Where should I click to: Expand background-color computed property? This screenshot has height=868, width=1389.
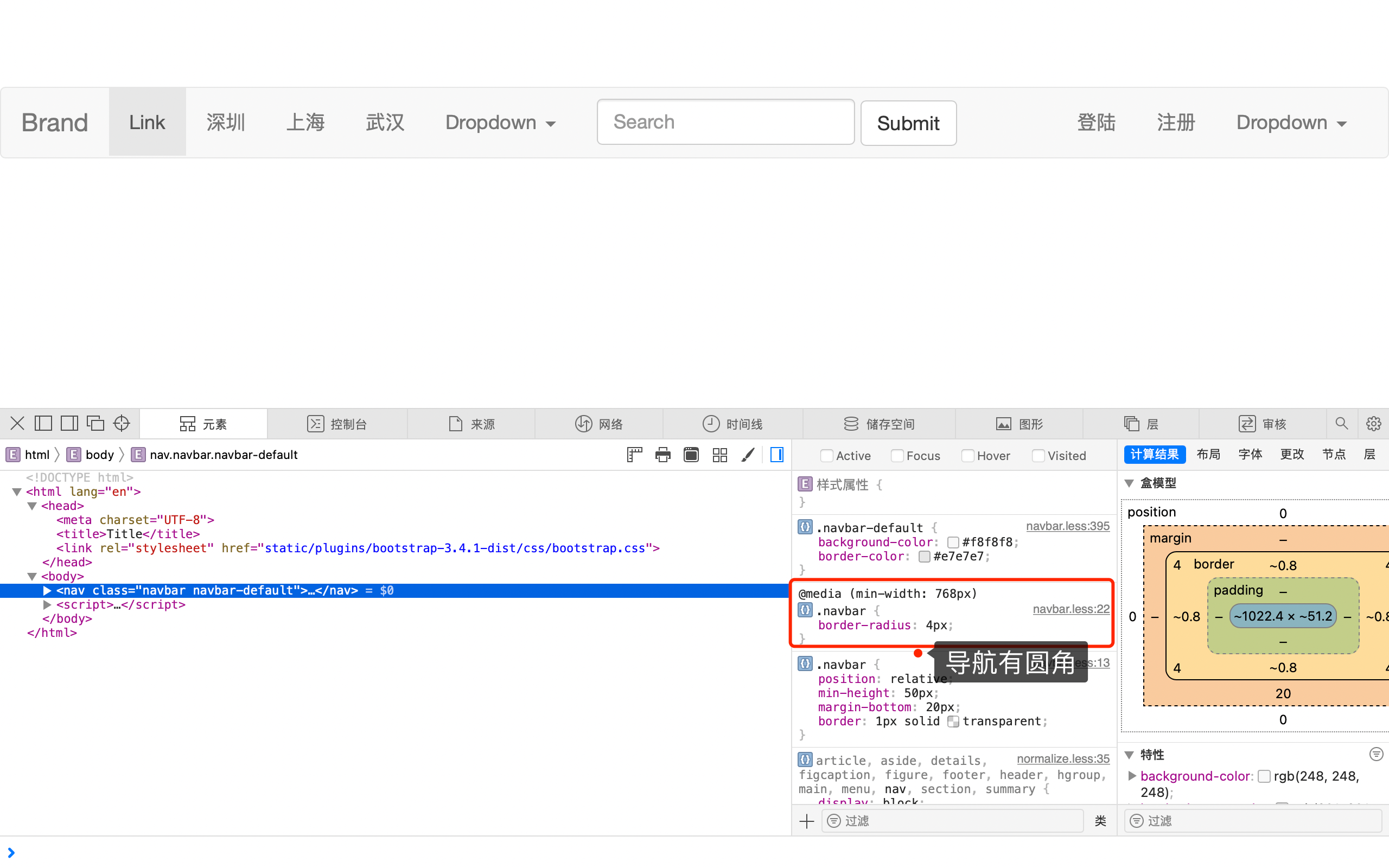tap(1132, 776)
